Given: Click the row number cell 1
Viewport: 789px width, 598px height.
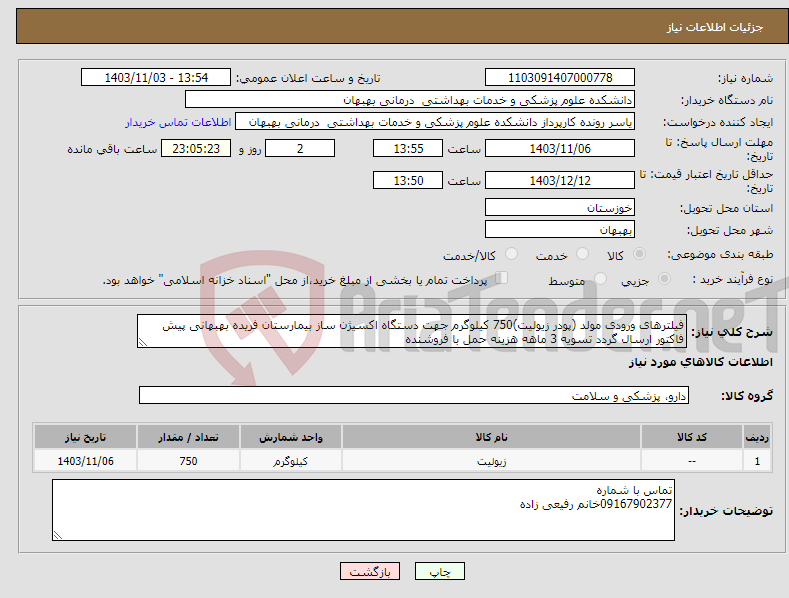Looking at the screenshot, I should click(x=757, y=461).
